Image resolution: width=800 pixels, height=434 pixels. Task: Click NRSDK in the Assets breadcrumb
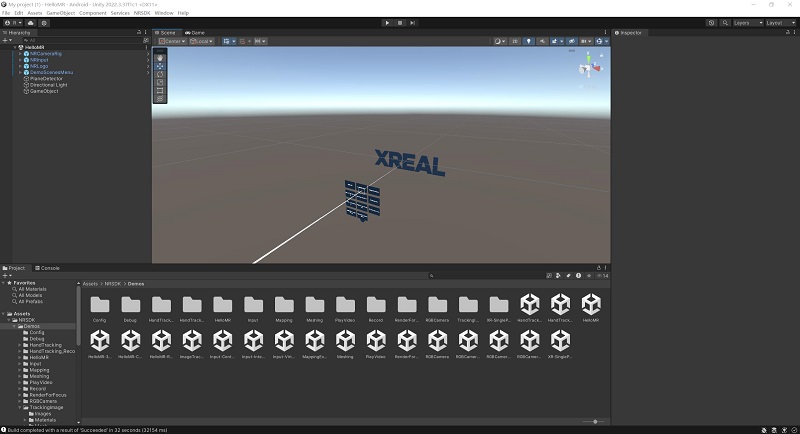tap(113, 284)
